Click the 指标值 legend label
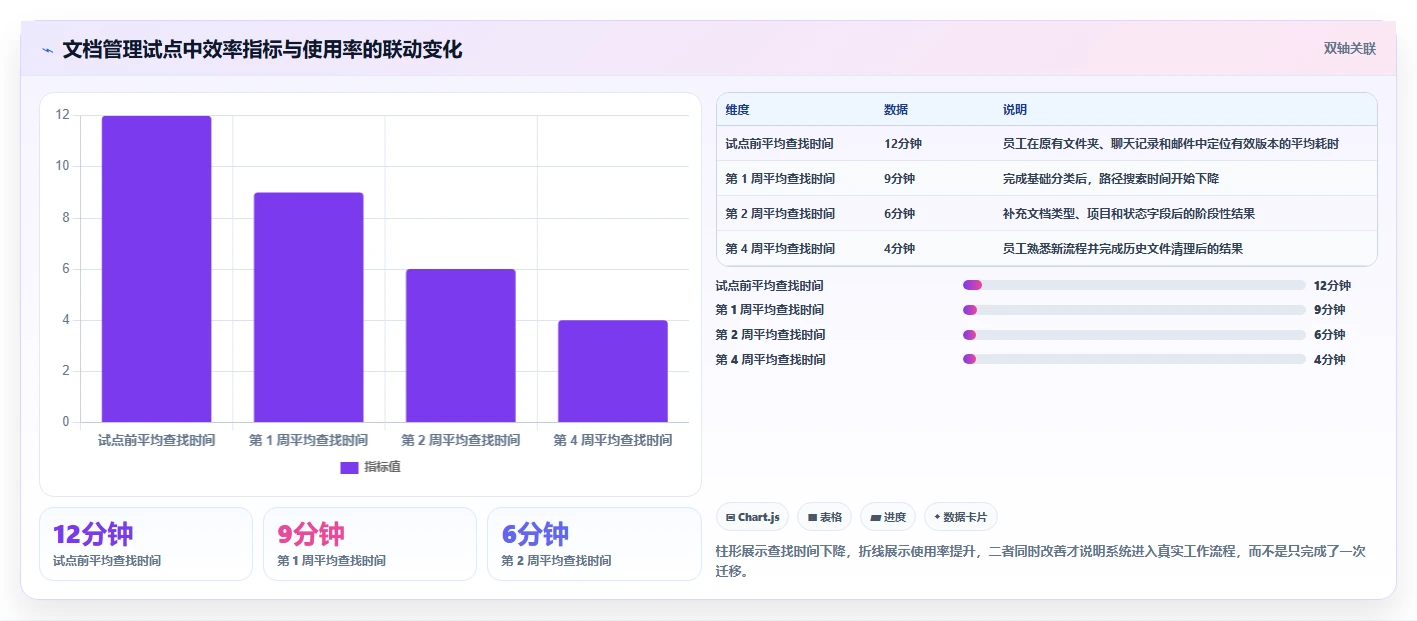 pyautogui.click(x=382, y=467)
